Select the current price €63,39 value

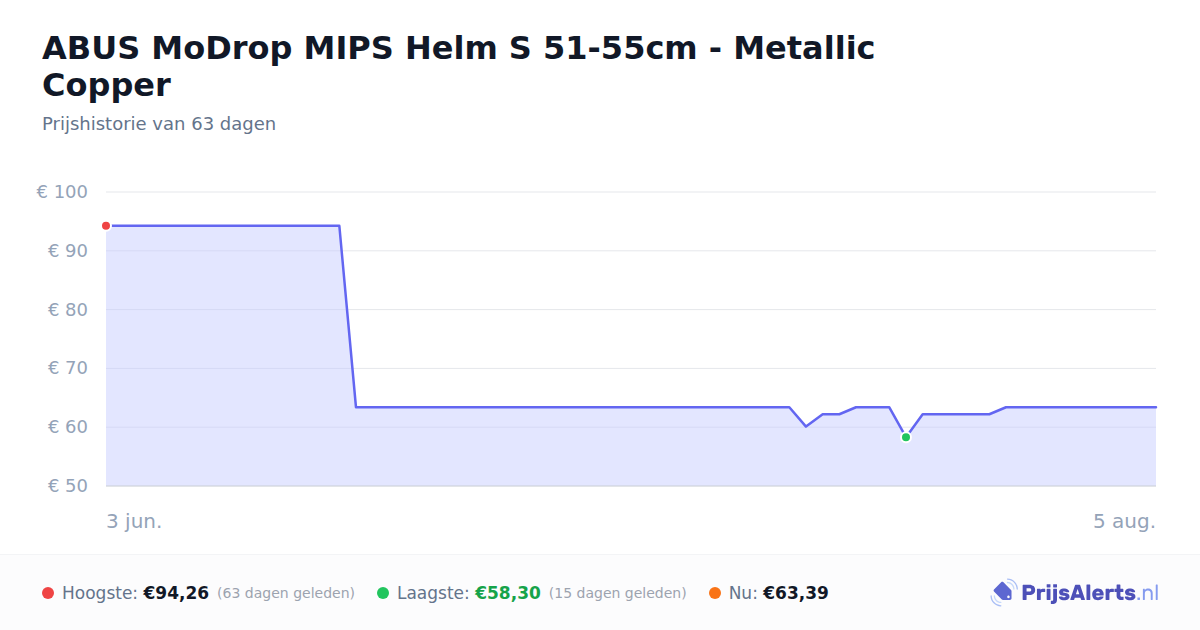point(796,593)
